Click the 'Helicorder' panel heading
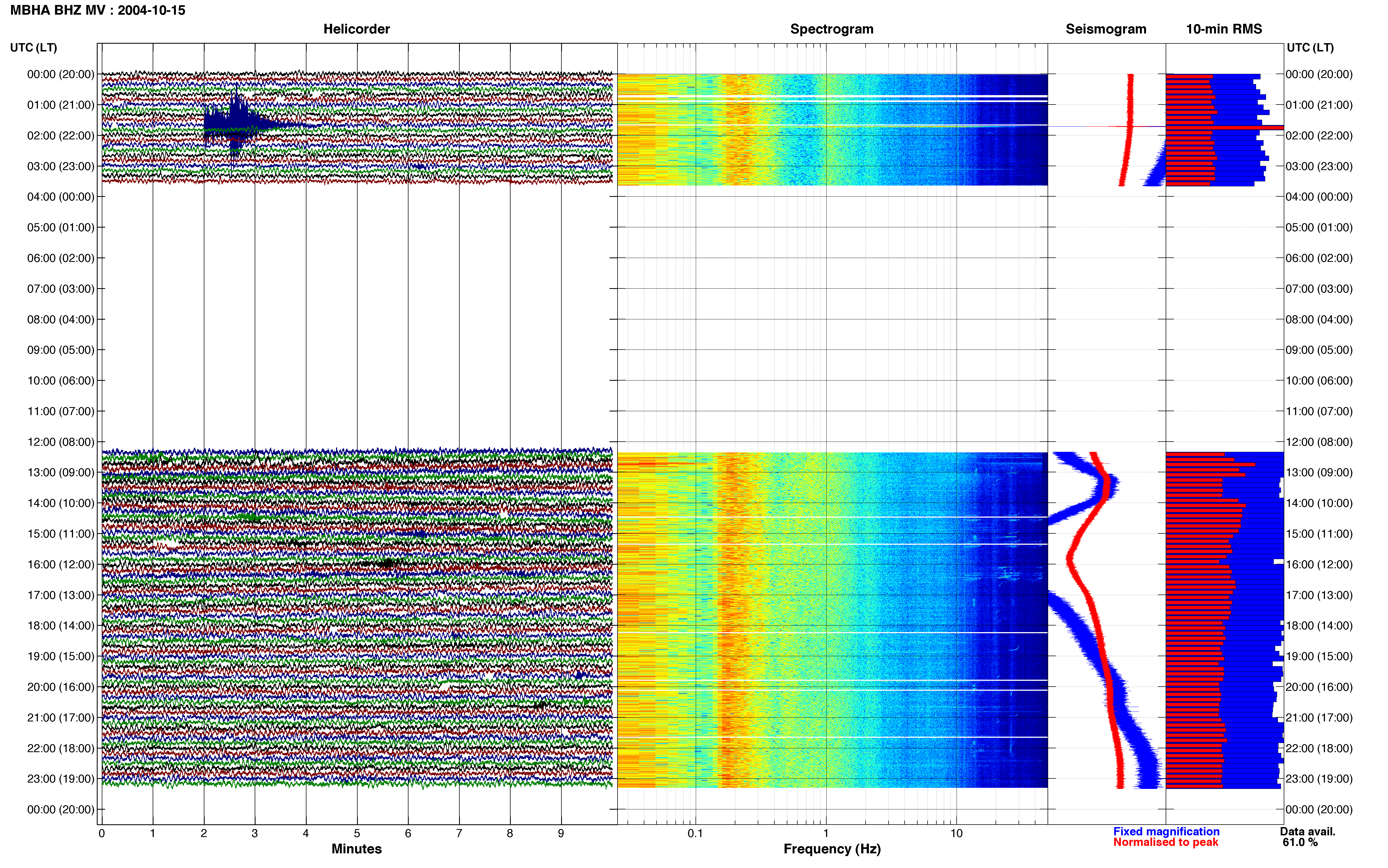This screenshot has width=1388, height=868. coord(356,29)
